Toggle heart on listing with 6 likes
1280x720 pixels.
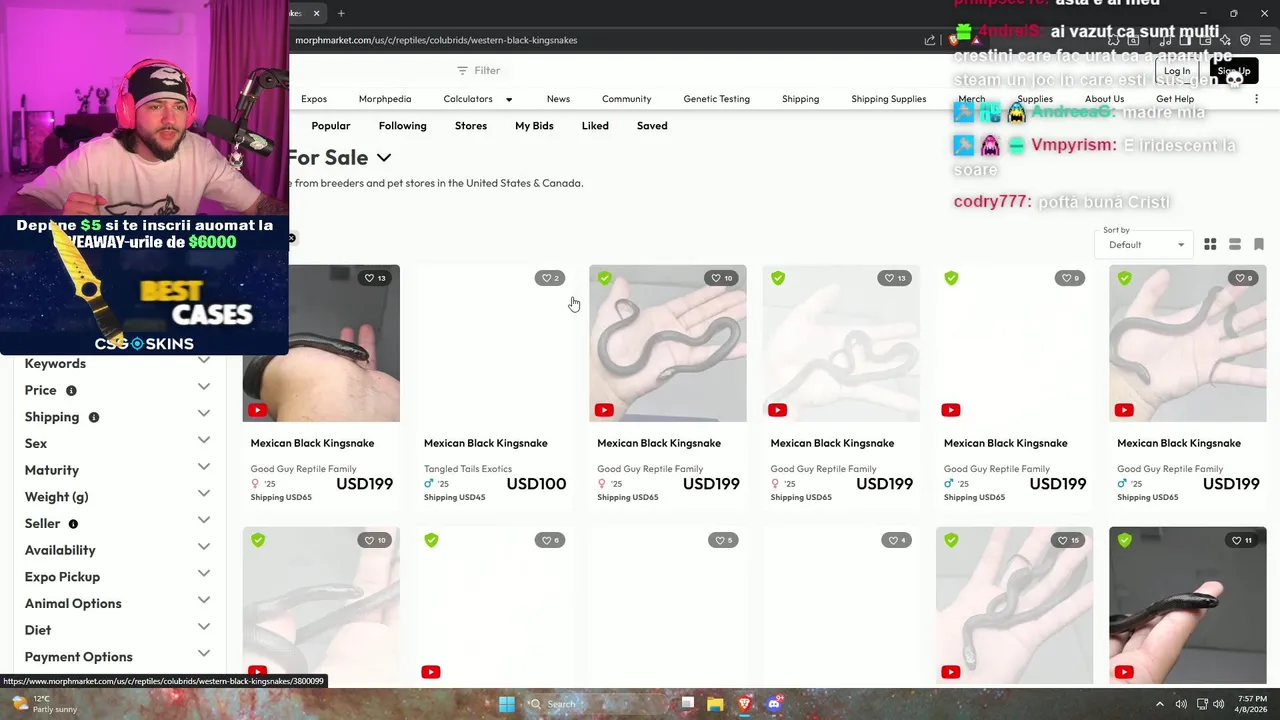coord(550,540)
